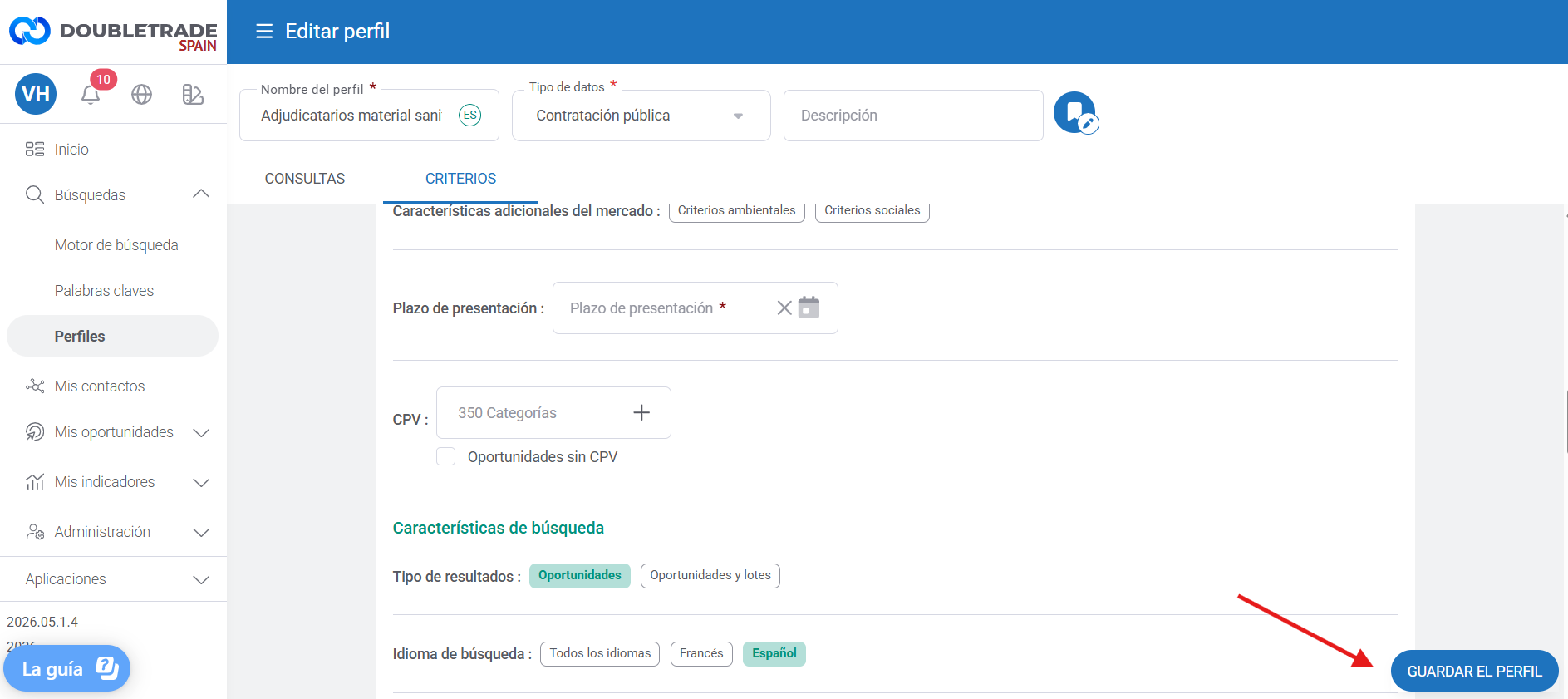Add CPV categories with plus icon

pyautogui.click(x=641, y=412)
